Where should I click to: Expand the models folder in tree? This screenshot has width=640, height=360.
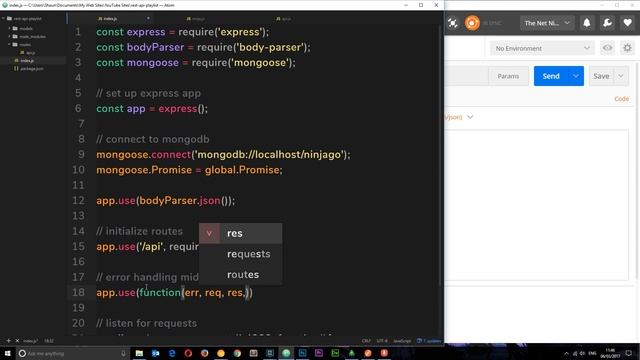22,28
